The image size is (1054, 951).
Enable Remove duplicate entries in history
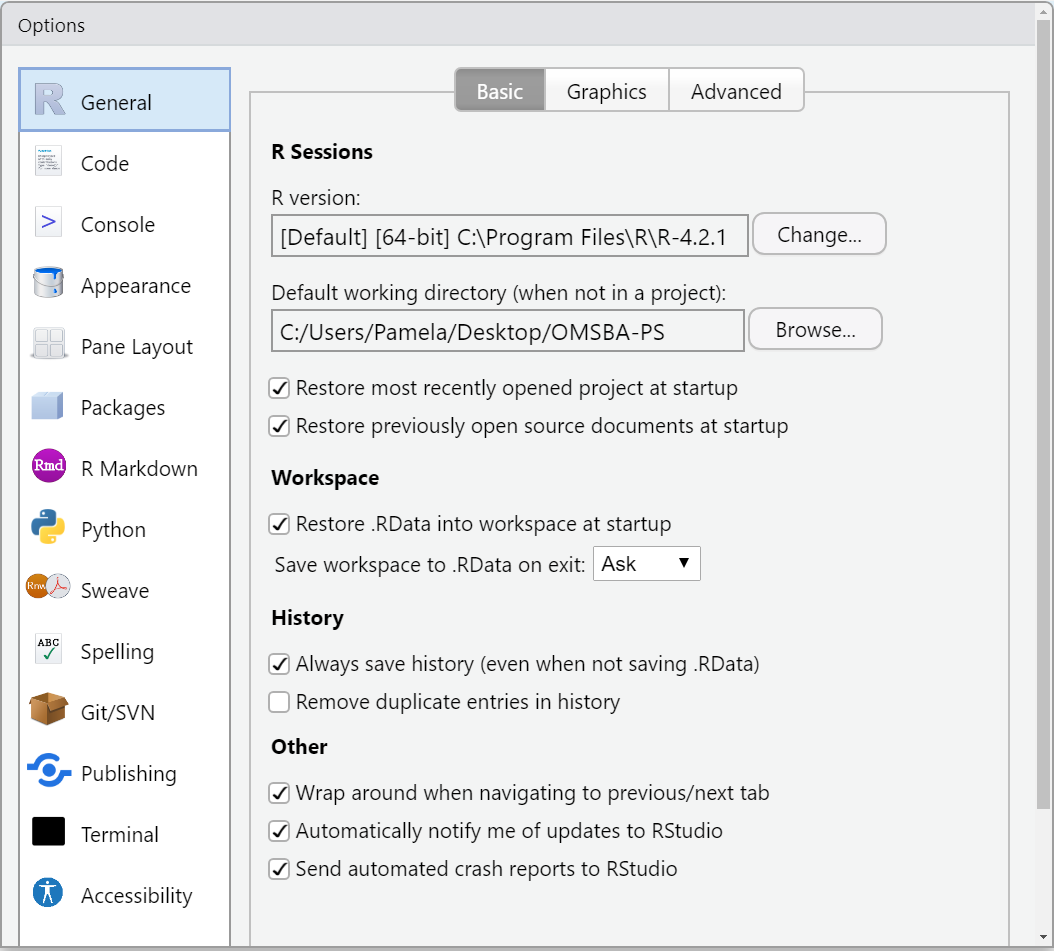(x=279, y=702)
